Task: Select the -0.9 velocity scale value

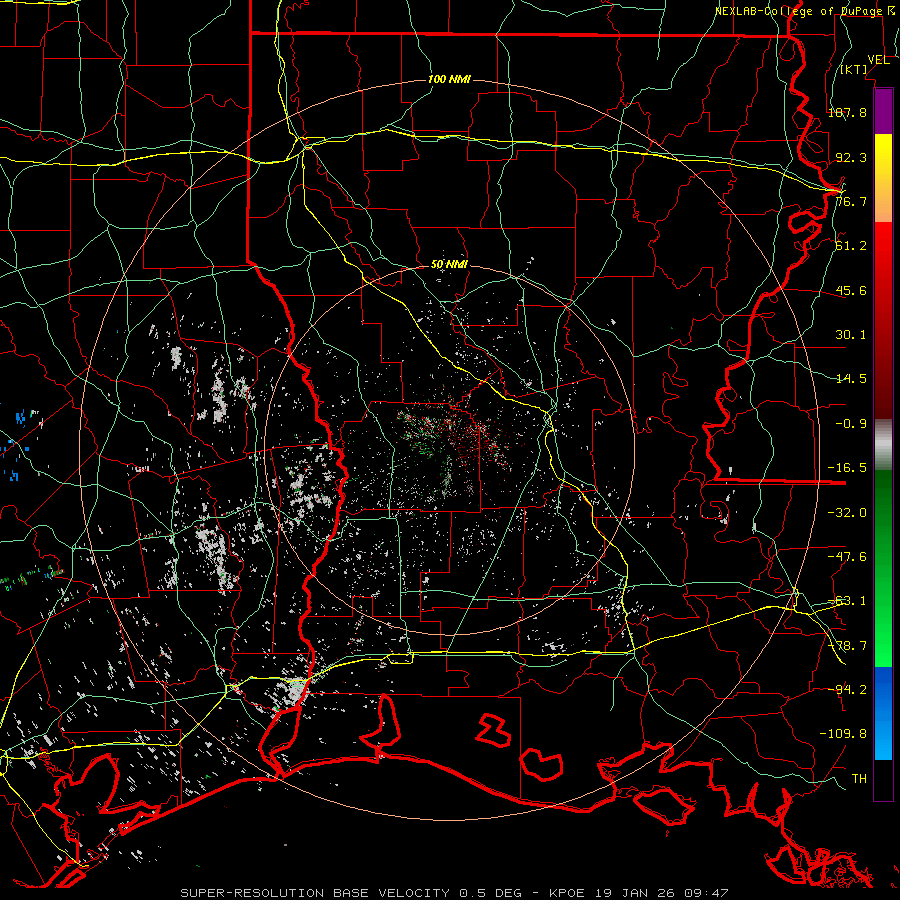Action: 851,424
